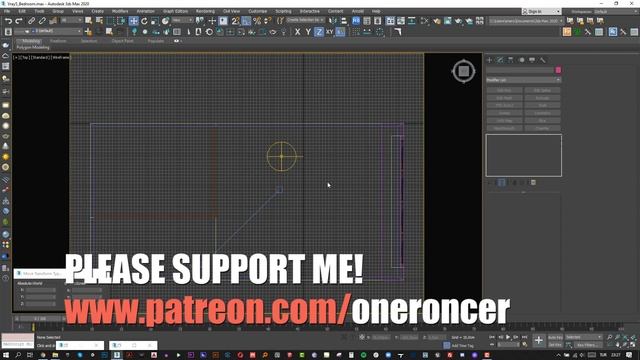Viewport: 640px width, 360px height.
Task: Restrict transform to X axis
Action: tap(298, 32)
